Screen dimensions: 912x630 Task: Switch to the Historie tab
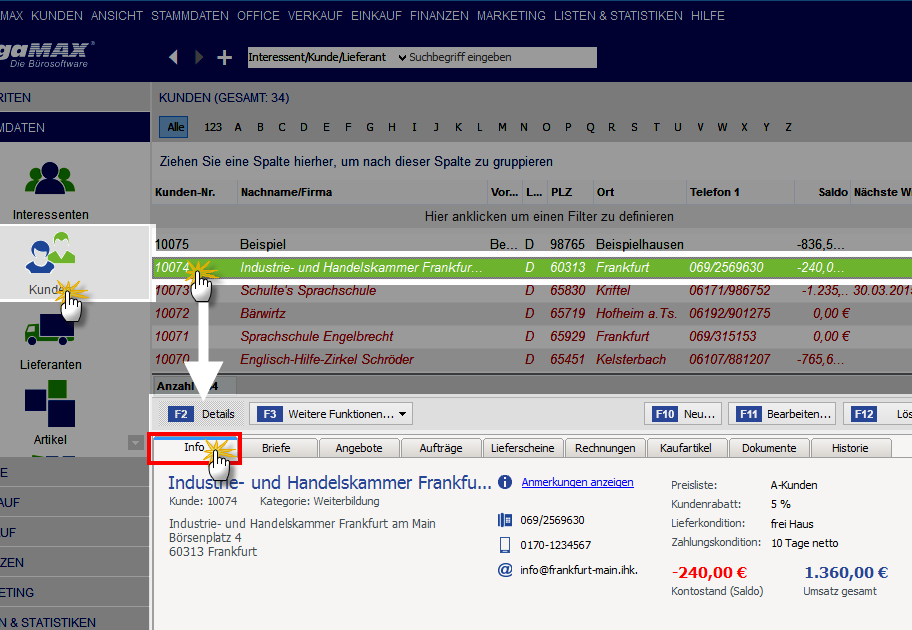850,448
